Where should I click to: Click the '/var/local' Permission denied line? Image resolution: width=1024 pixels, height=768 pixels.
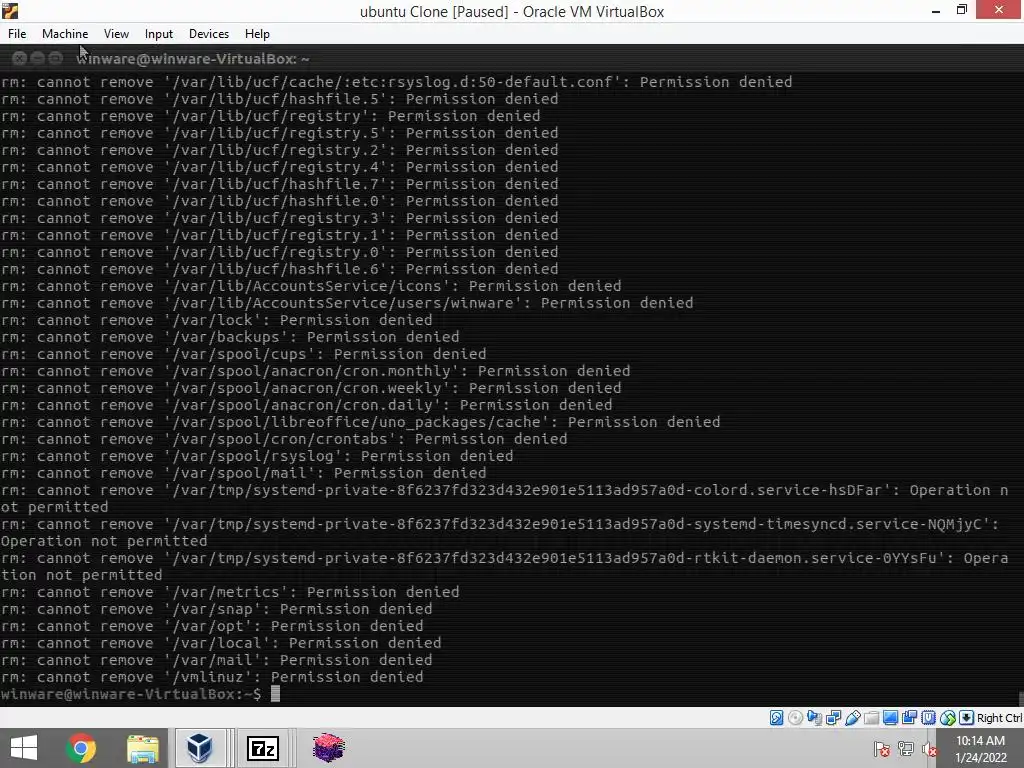(221, 643)
